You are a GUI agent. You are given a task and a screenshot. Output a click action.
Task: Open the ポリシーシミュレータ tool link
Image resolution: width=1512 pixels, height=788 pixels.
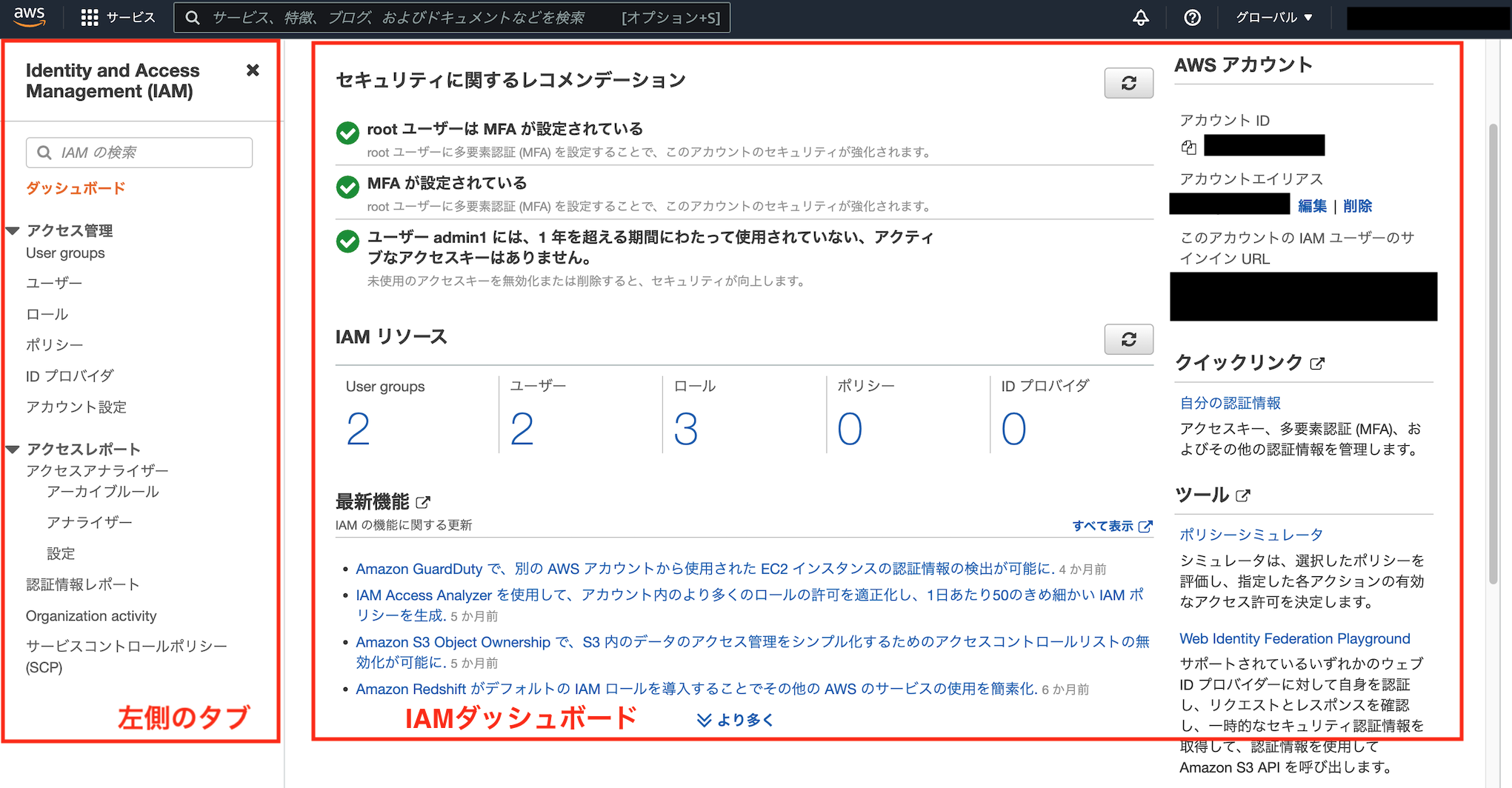(x=1251, y=535)
